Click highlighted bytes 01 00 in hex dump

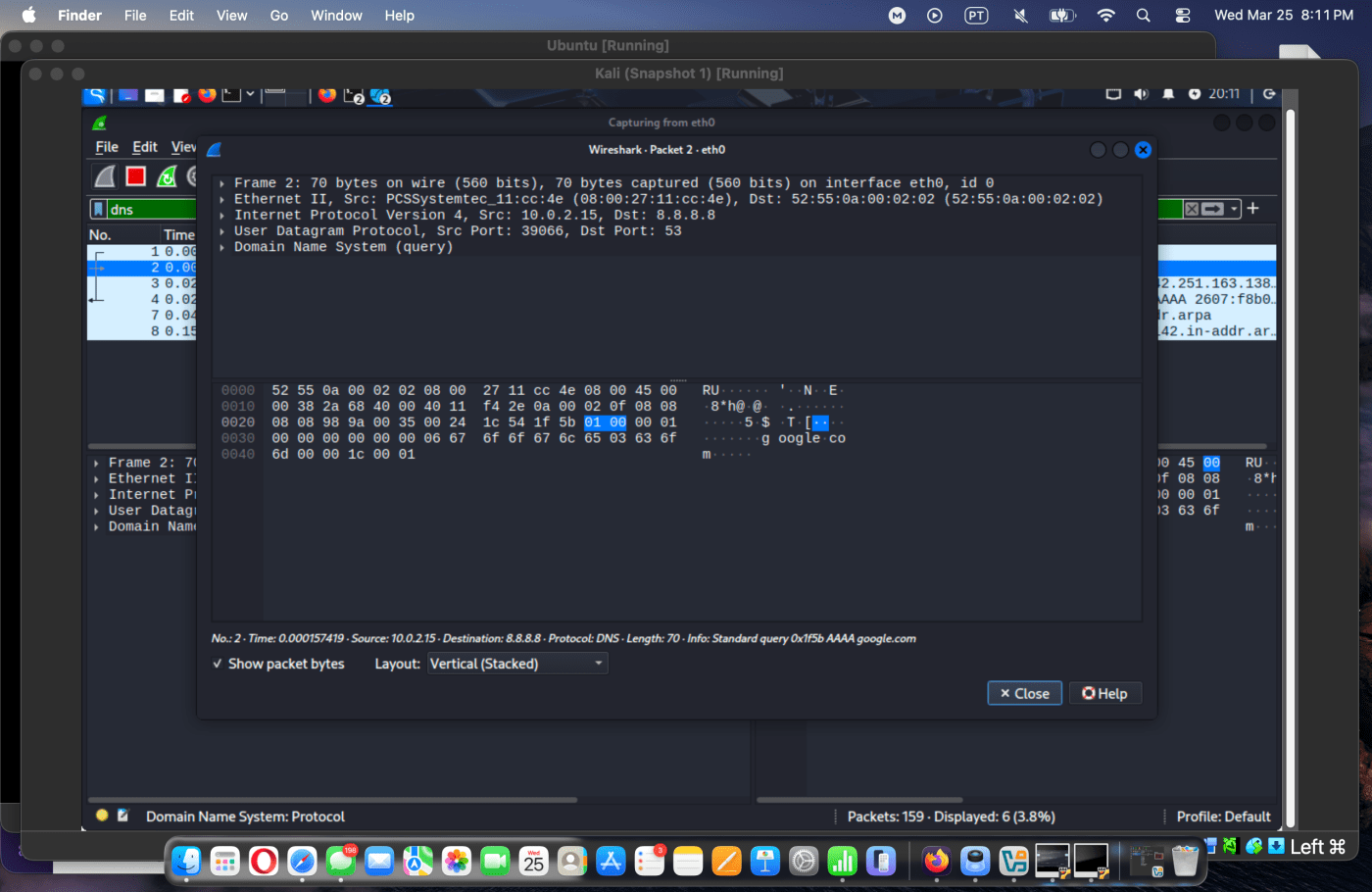[605, 422]
